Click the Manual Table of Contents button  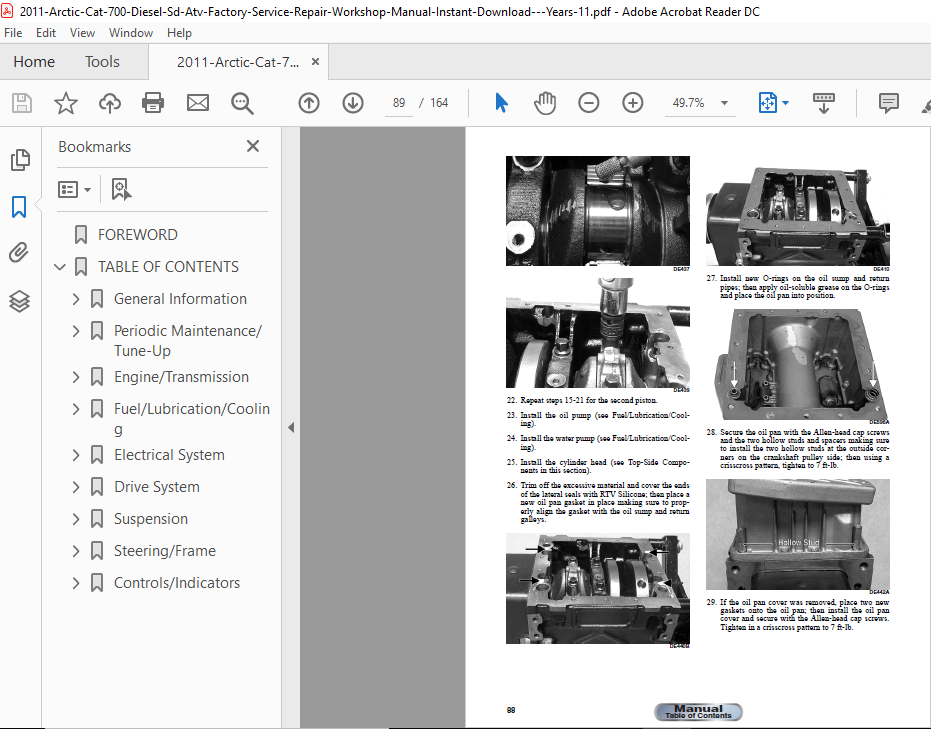698,712
